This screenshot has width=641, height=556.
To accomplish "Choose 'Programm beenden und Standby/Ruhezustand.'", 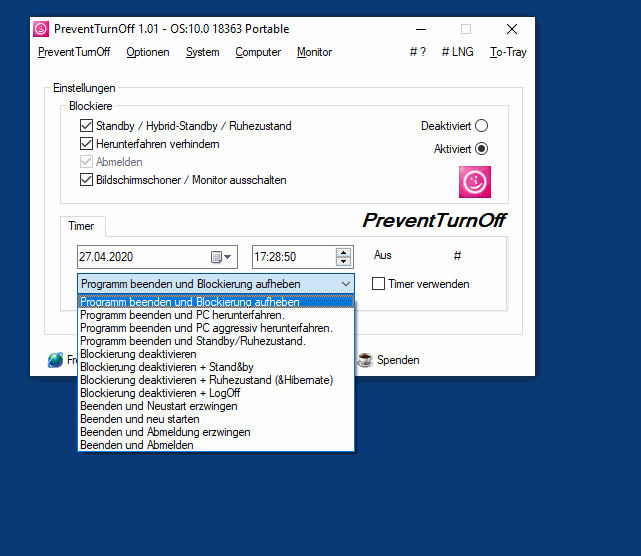I will click(x=216, y=341).
